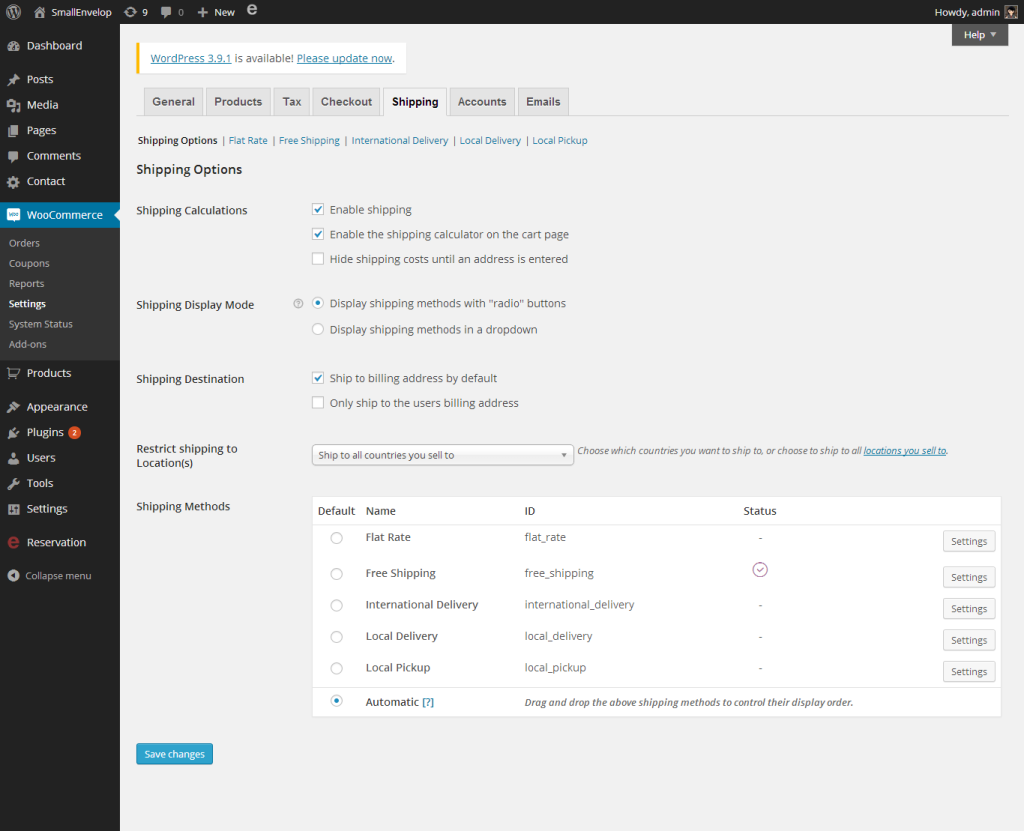Image resolution: width=1024 pixels, height=831 pixels.
Task: Click the Please update now link
Action: (344, 58)
